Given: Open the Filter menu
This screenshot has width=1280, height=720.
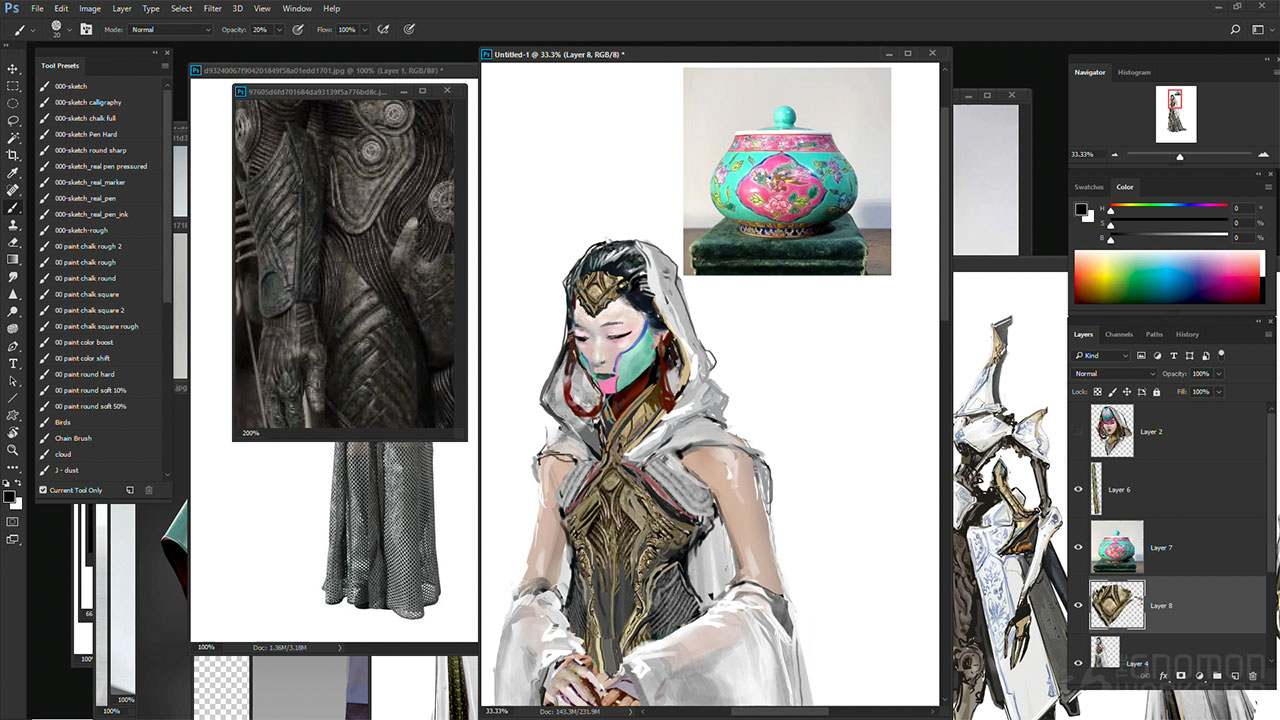Looking at the screenshot, I should point(212,8).
